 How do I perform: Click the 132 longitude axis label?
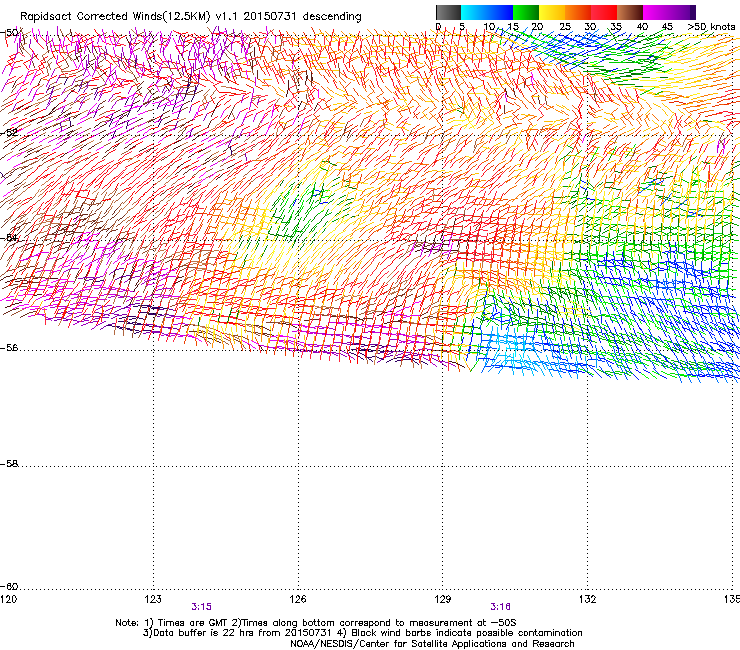tap(587, 599)
